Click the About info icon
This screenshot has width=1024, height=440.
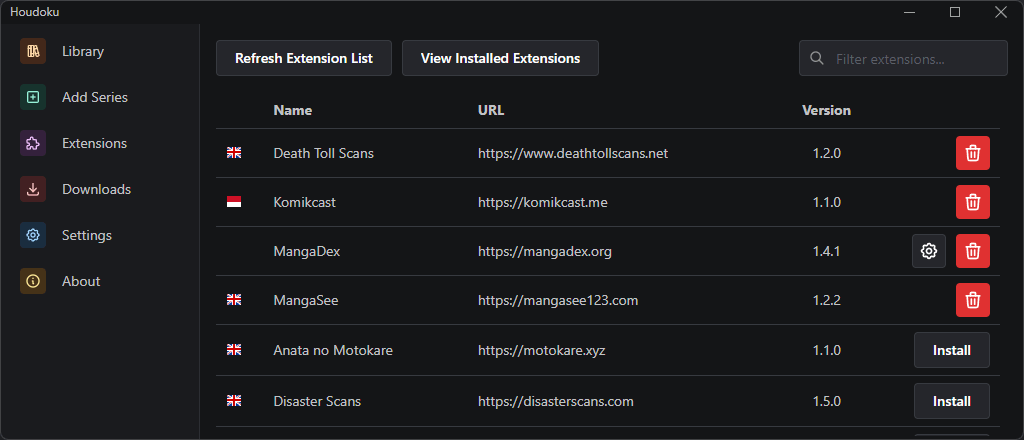33,281
